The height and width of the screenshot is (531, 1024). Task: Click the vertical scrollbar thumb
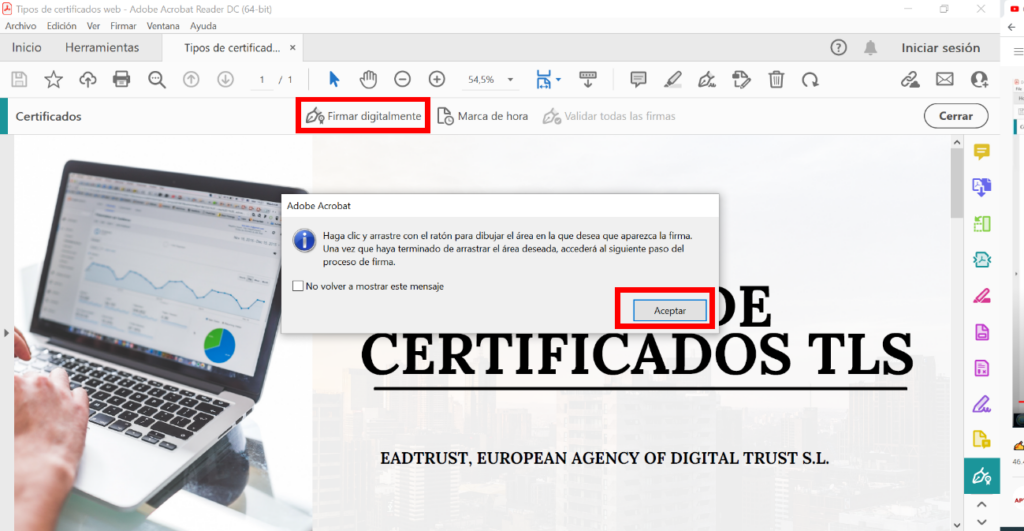pos(957,184)
